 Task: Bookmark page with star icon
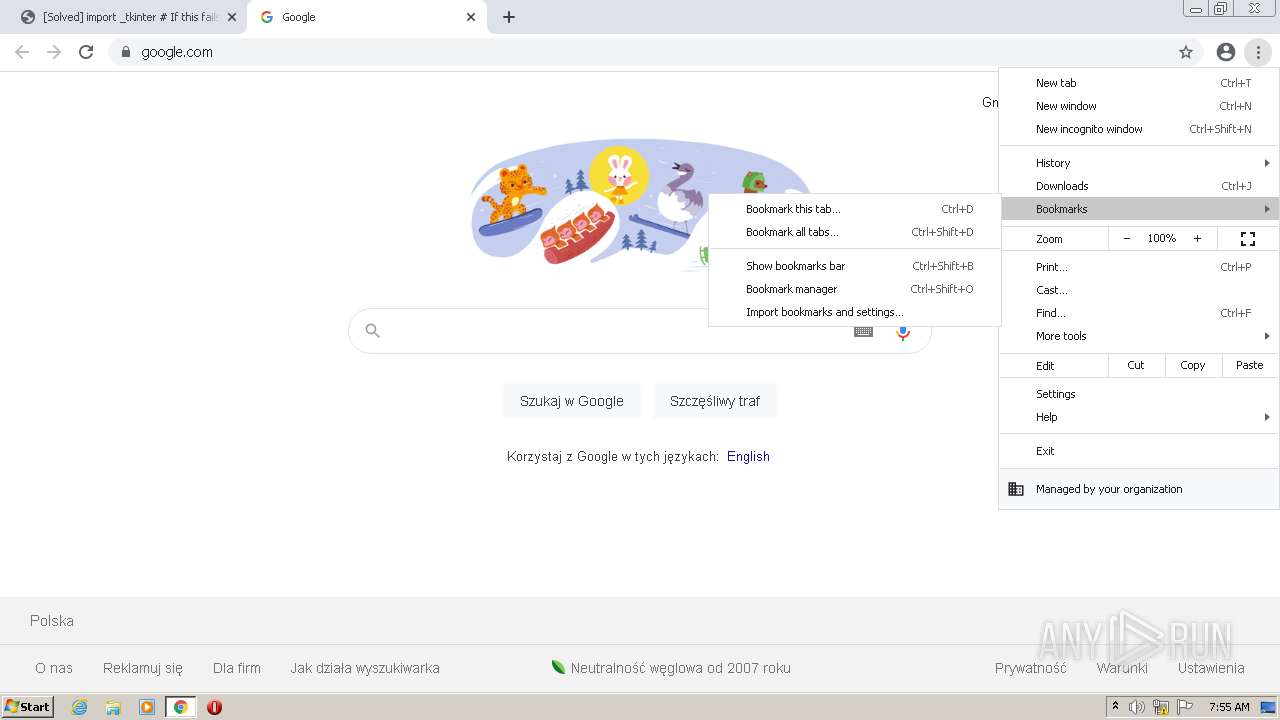(1186, 52)
